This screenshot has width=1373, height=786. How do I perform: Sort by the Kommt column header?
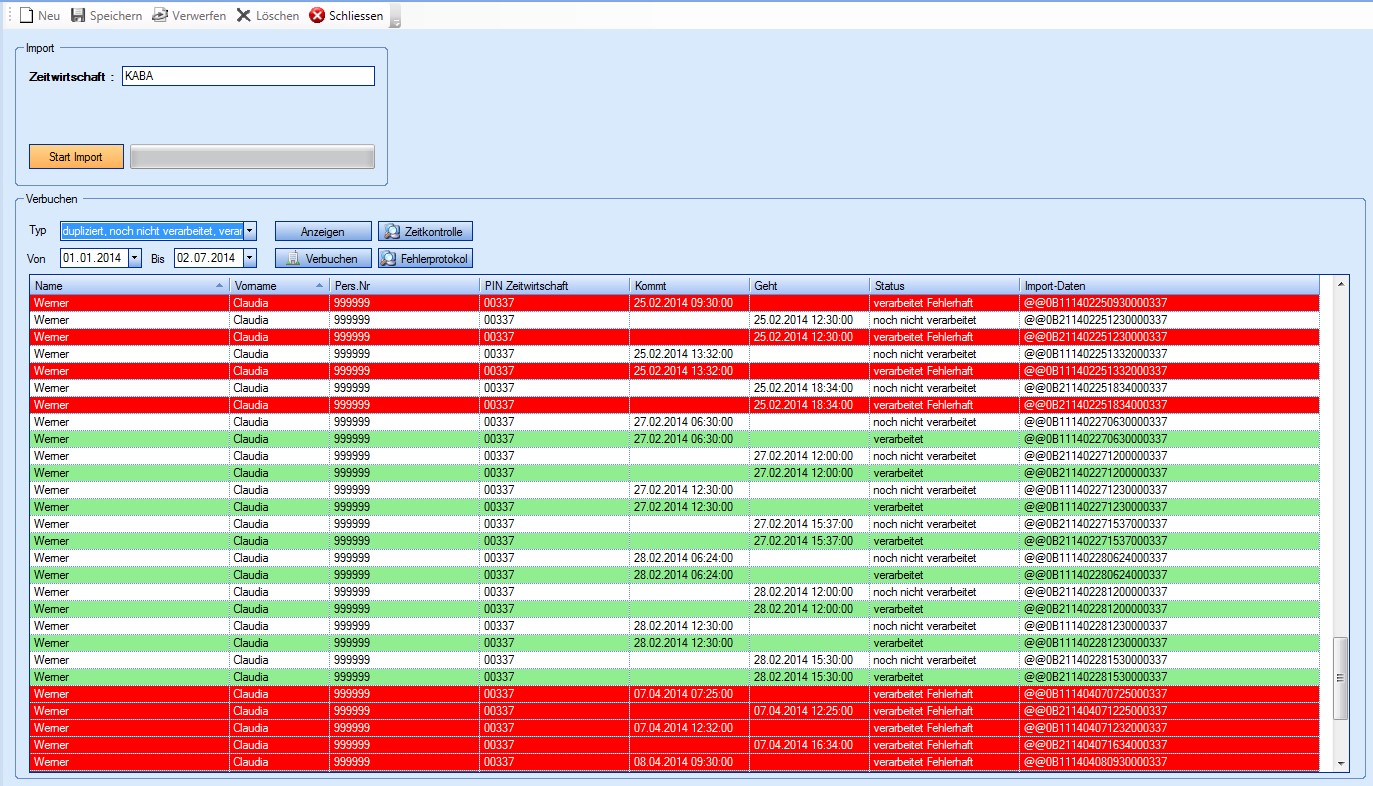tap(689, 285)
